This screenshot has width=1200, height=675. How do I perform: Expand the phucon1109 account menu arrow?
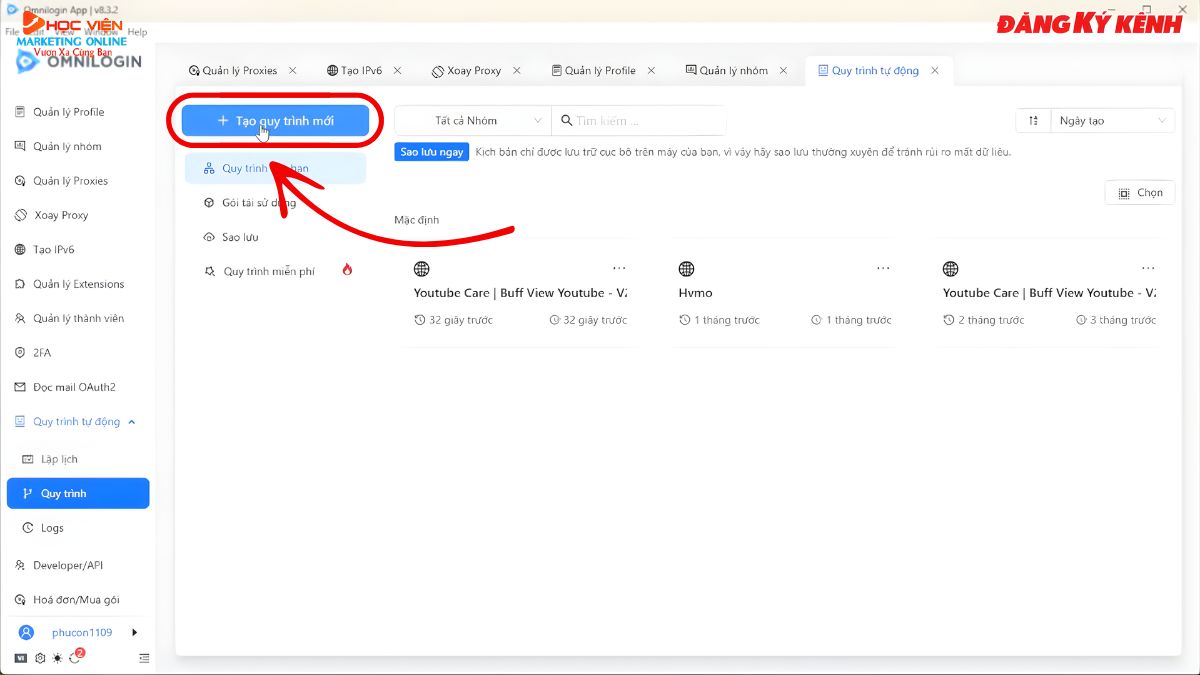coord(134,633)
